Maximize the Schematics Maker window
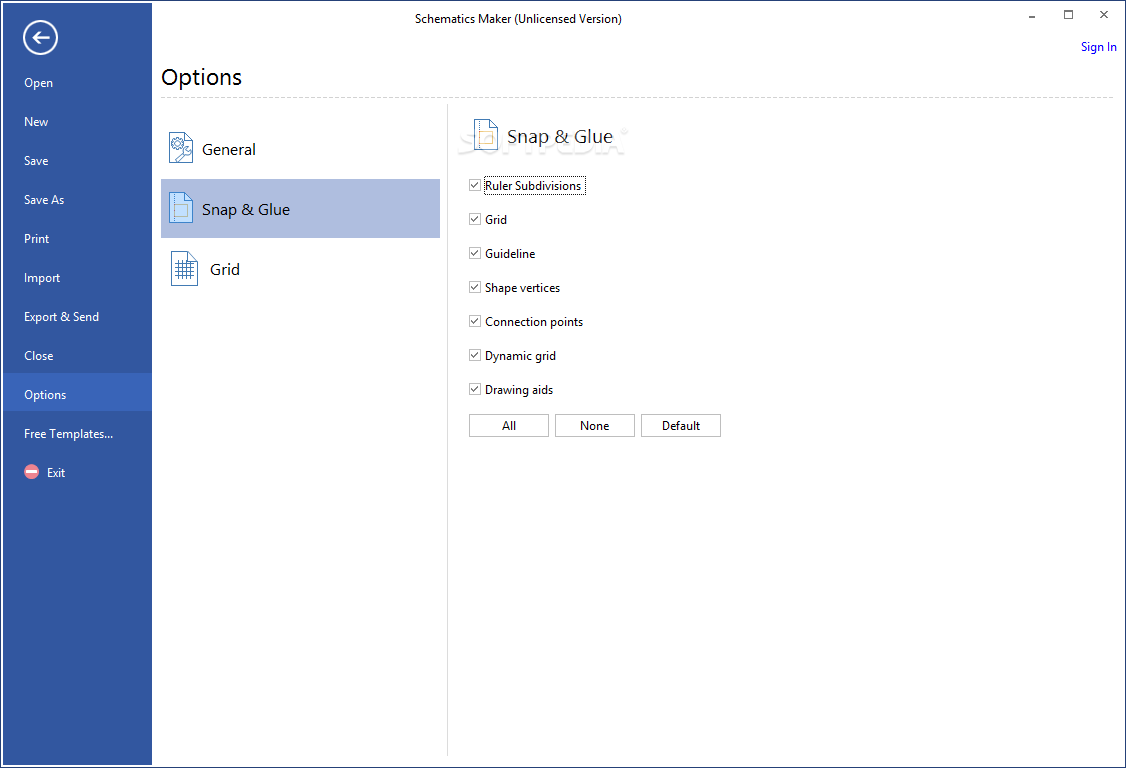 click(1069, 15)
